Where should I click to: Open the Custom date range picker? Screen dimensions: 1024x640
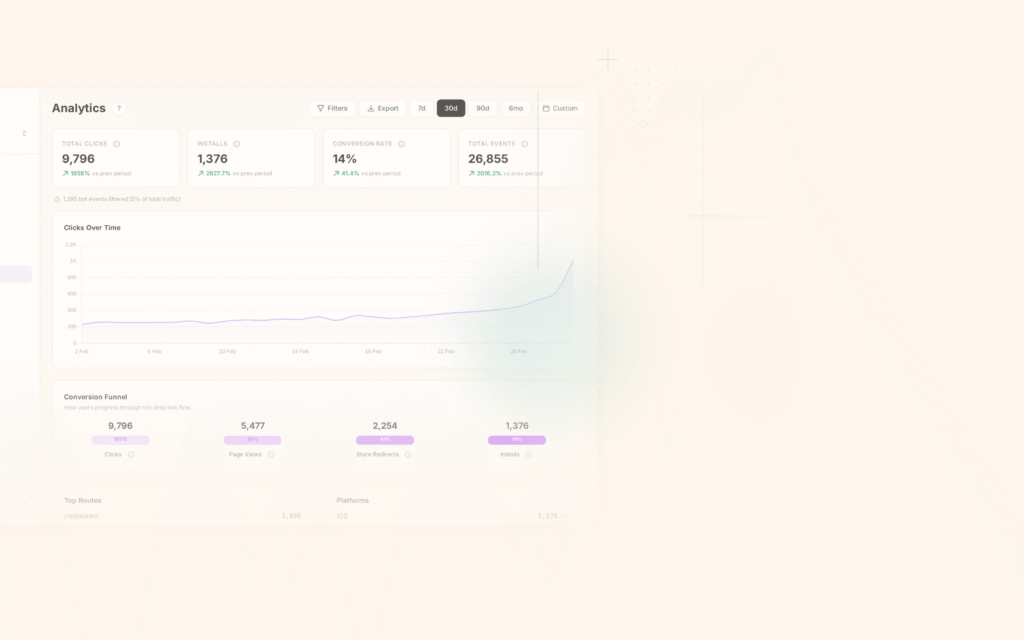tap(561, 108)
